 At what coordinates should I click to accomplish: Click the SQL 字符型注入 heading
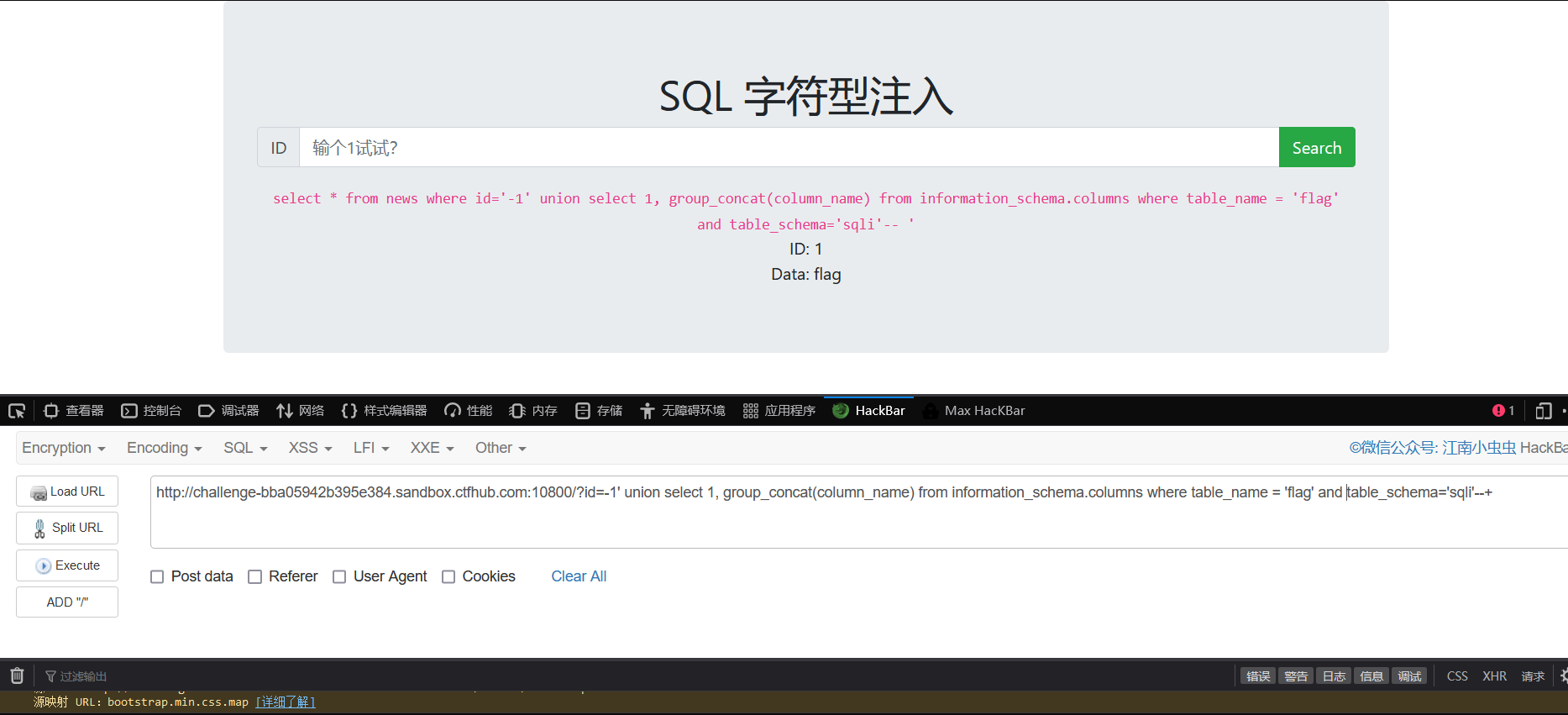(806, 96)
